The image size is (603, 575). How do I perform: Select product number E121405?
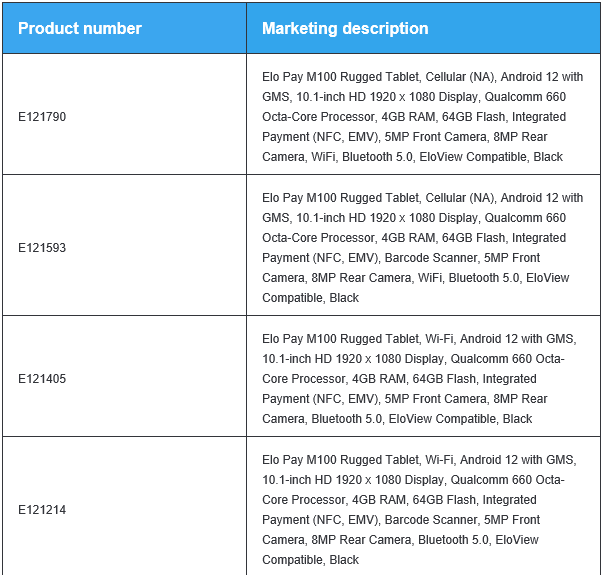click(42, 379)
